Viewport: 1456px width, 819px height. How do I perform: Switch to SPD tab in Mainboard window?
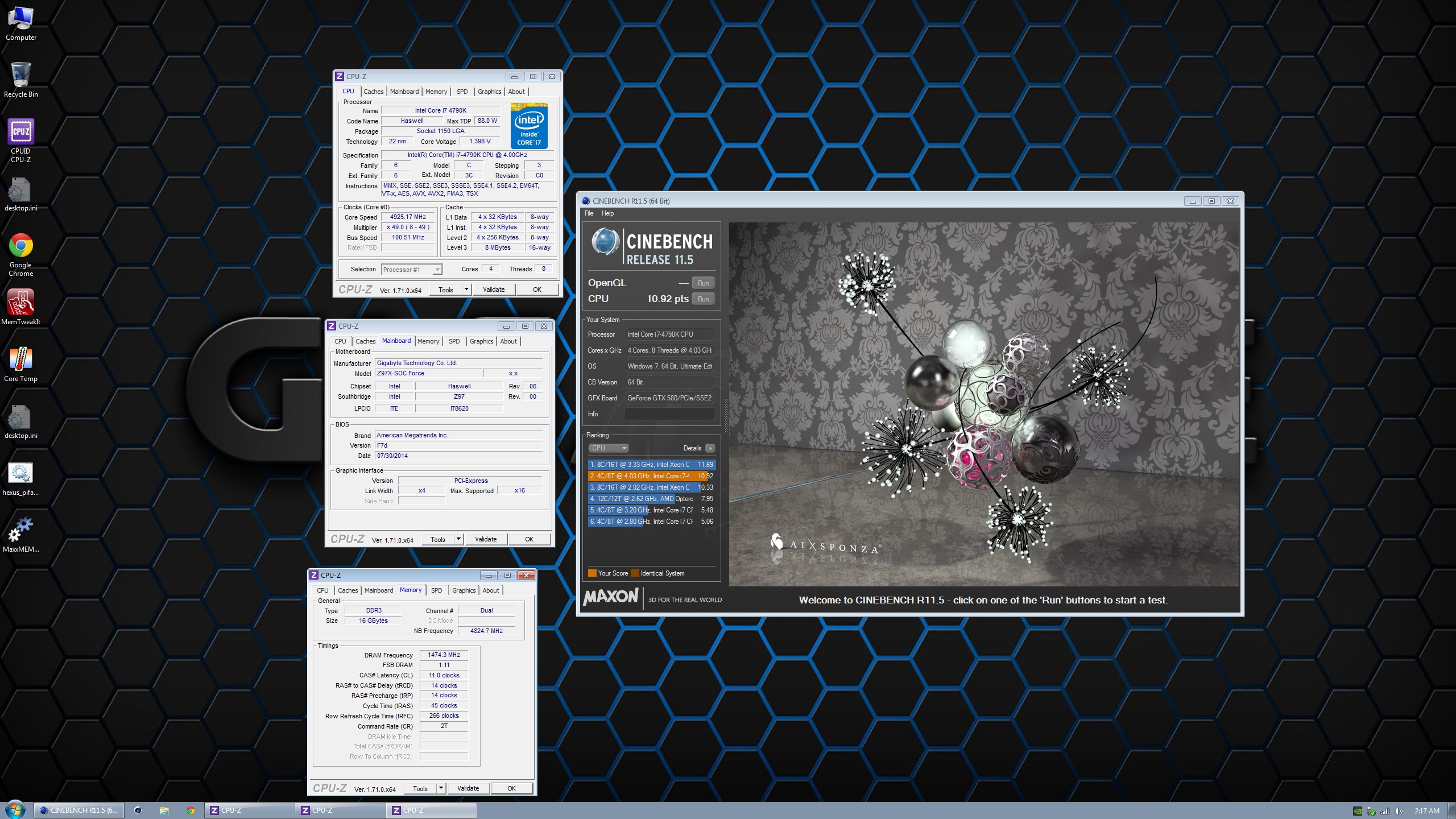454,341
